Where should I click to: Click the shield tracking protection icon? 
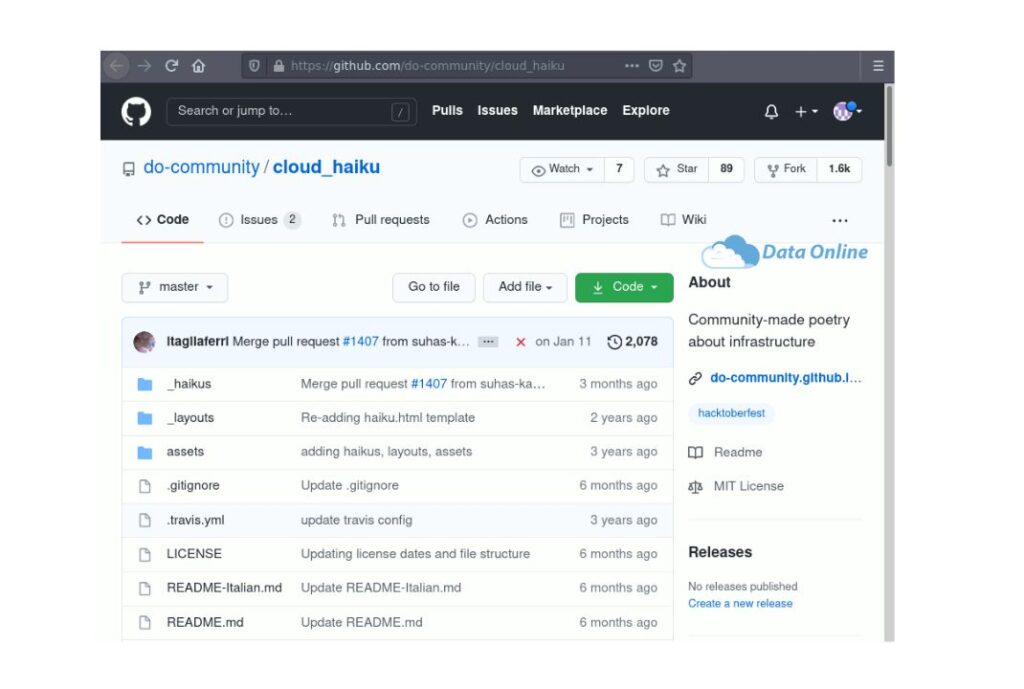click(x=255, y=66)
